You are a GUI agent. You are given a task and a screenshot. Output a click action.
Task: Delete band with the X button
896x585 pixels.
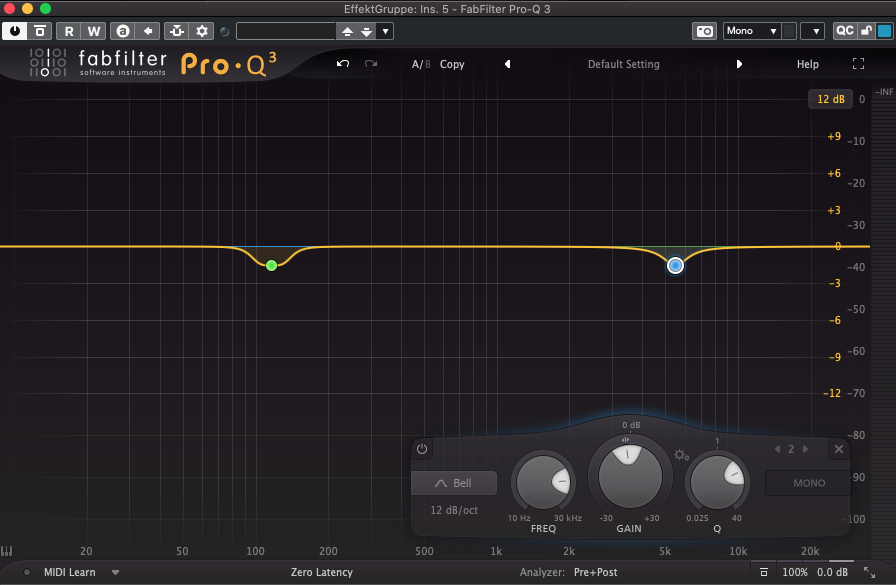click(839, 449)
